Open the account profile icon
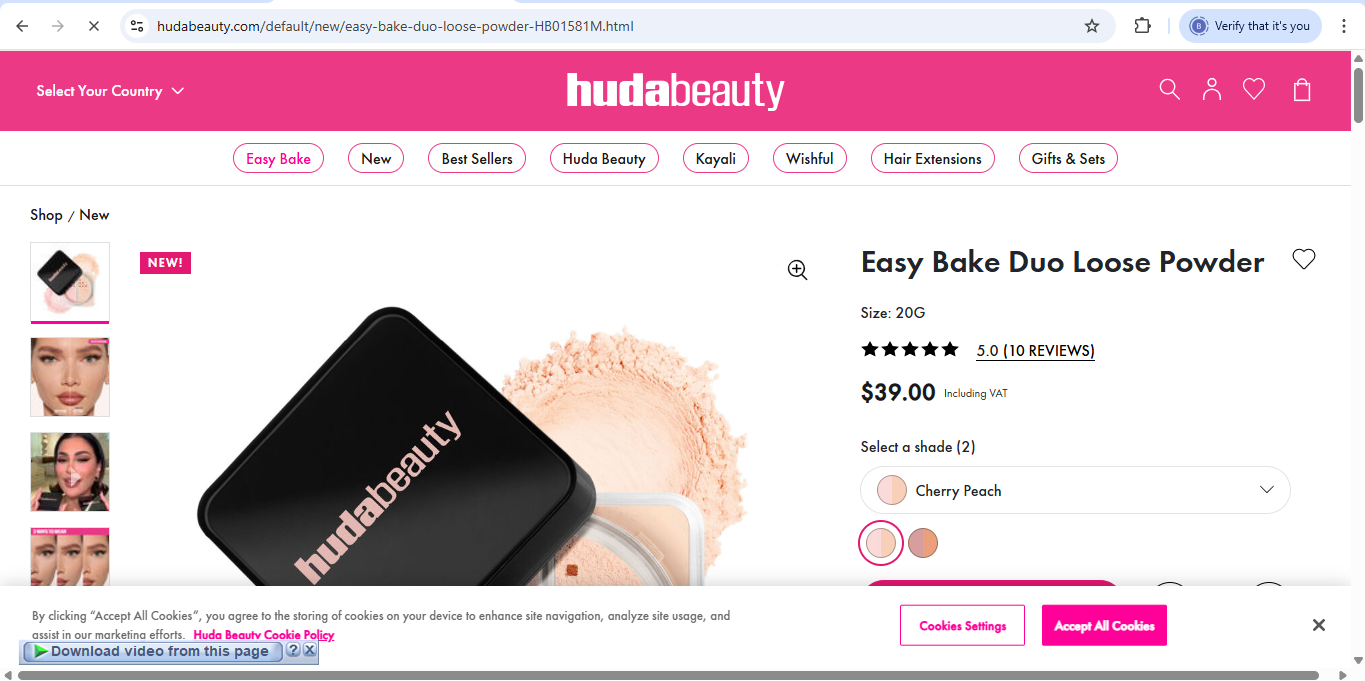This screenshot has height=681, width=1365. (1212, 90)
